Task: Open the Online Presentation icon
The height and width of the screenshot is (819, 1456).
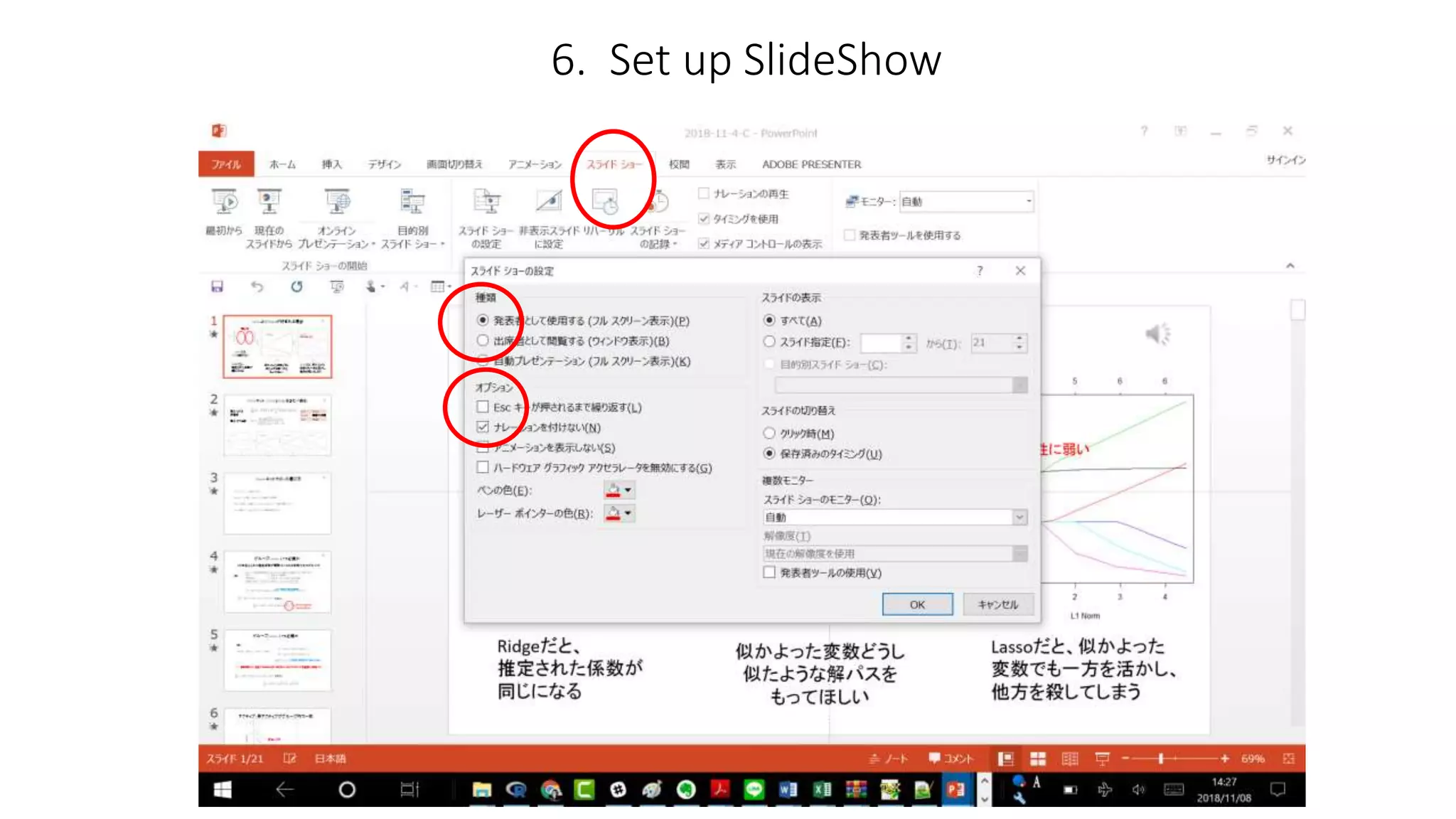Action: point(337,203)
